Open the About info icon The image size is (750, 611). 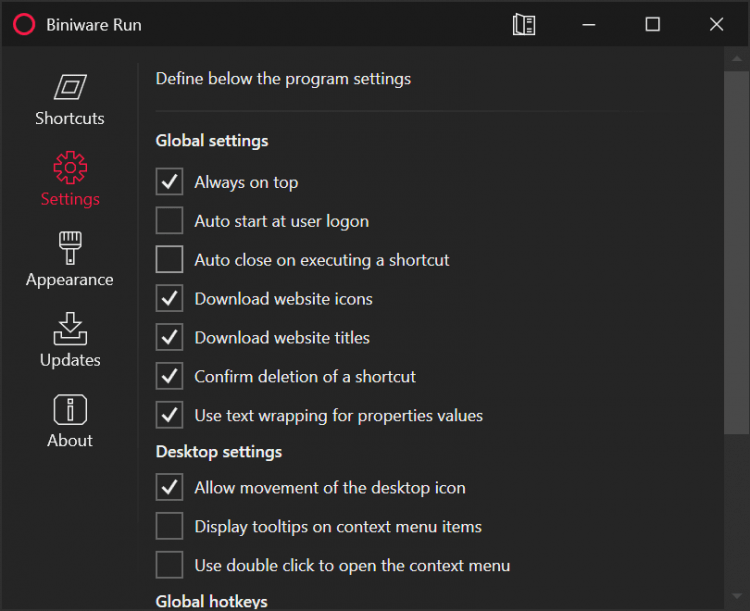(70, 409)
